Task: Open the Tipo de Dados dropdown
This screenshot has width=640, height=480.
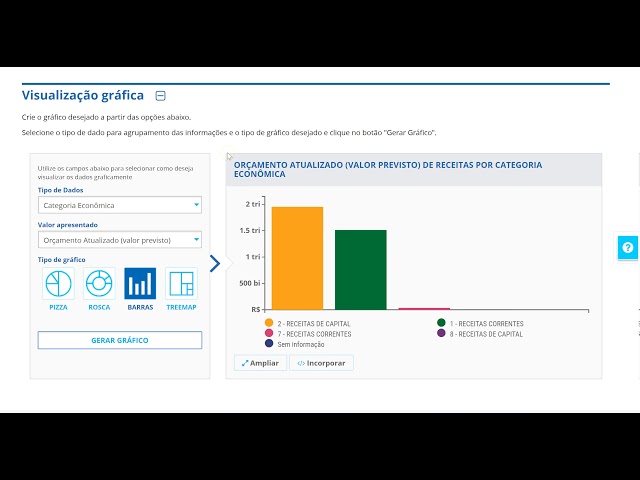Action: 120,205
